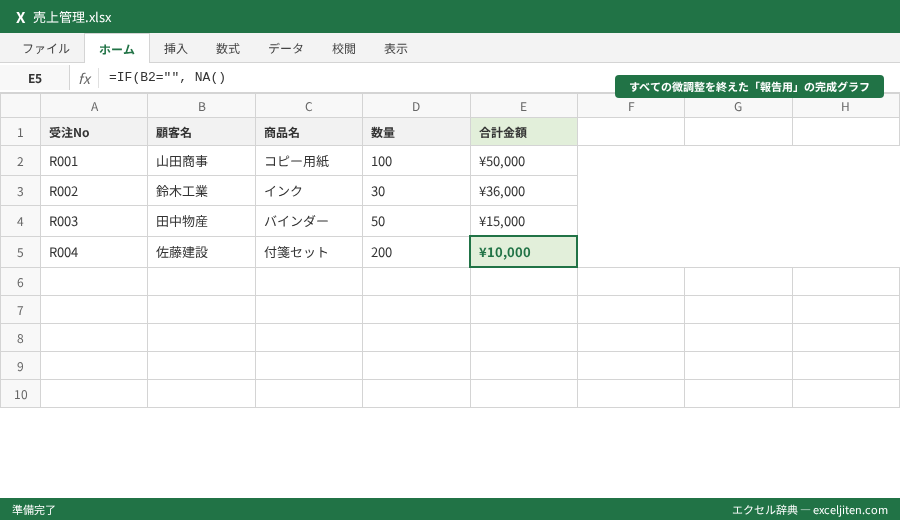Switch to the ホーム tab

(117, 49)
